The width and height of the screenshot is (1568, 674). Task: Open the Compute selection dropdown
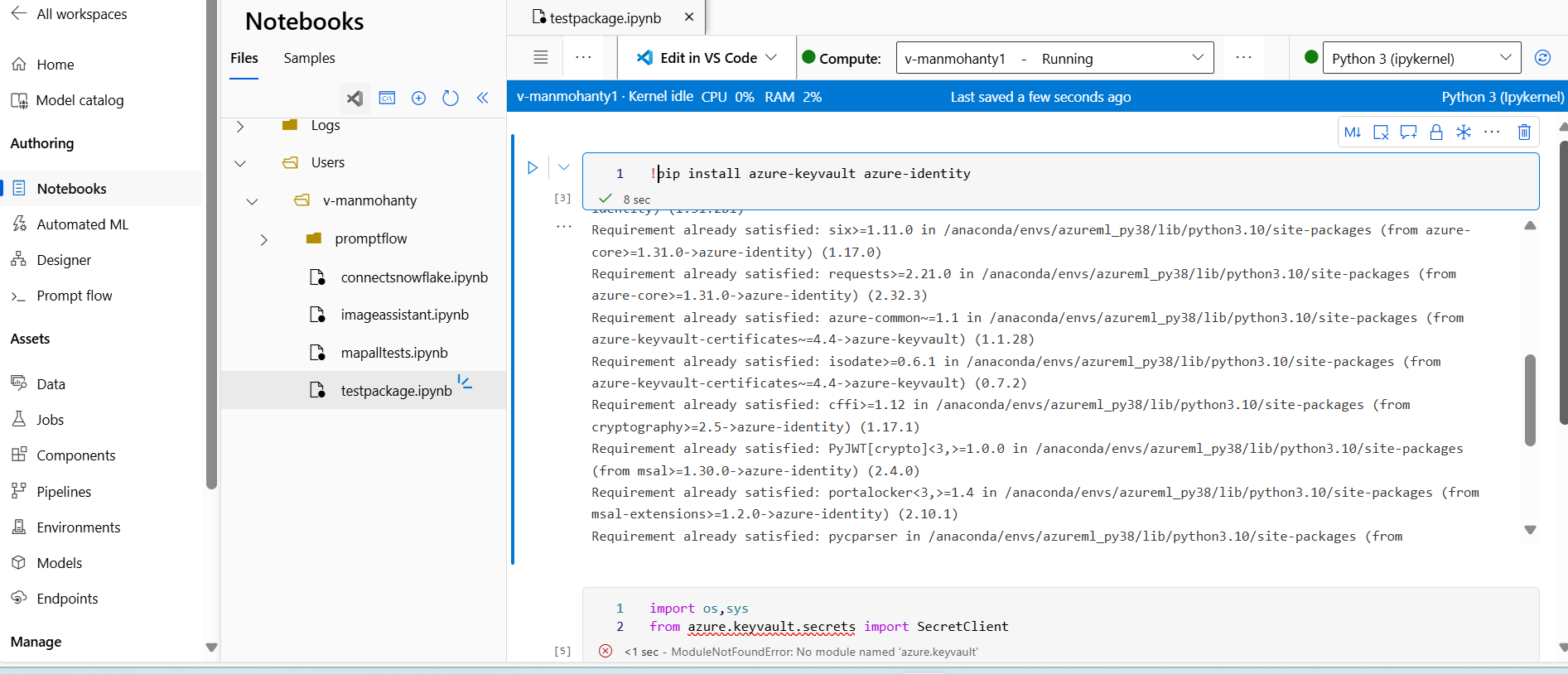1054,58
